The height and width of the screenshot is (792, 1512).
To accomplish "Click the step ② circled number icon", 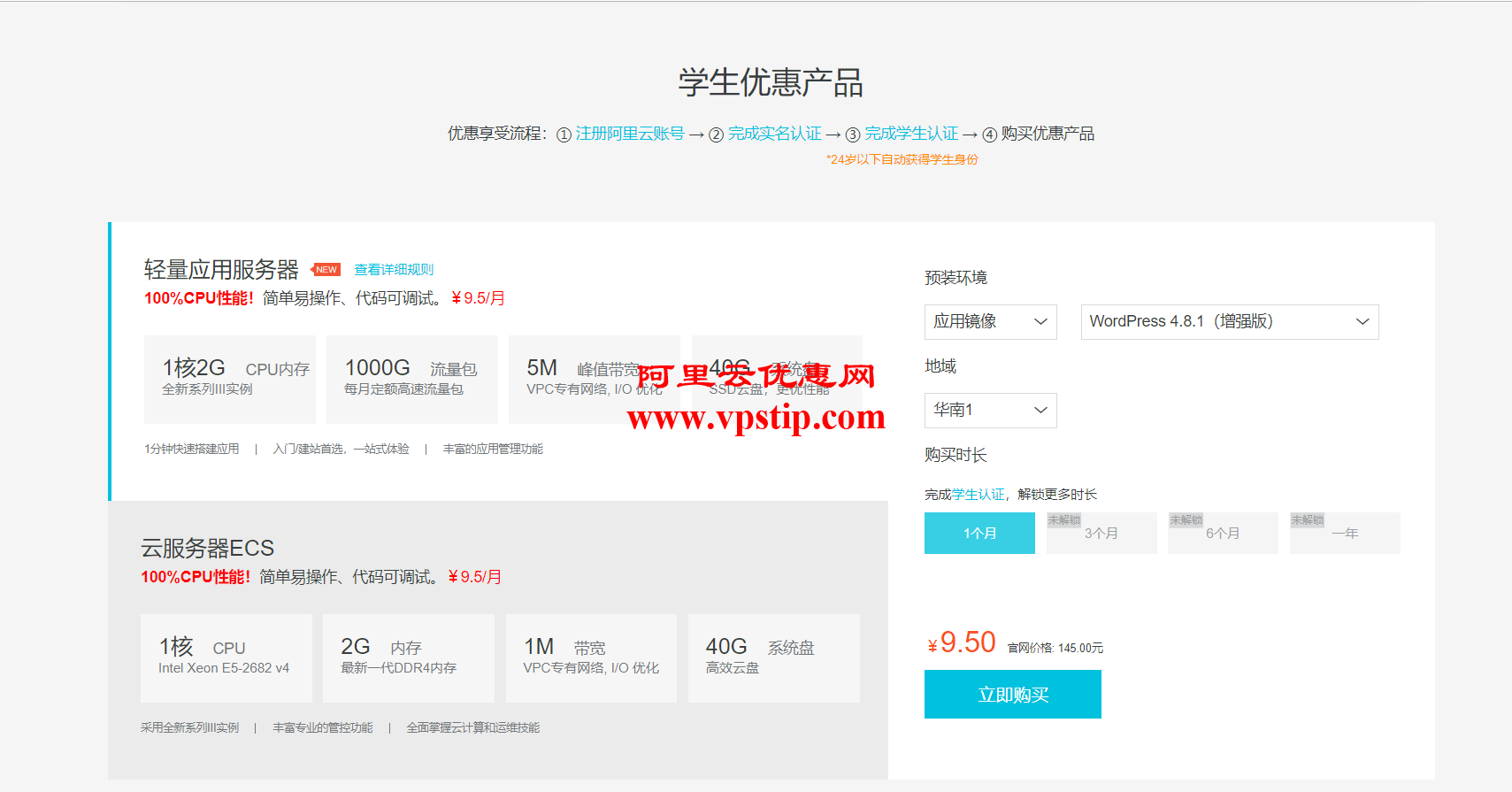I will 717,135.
